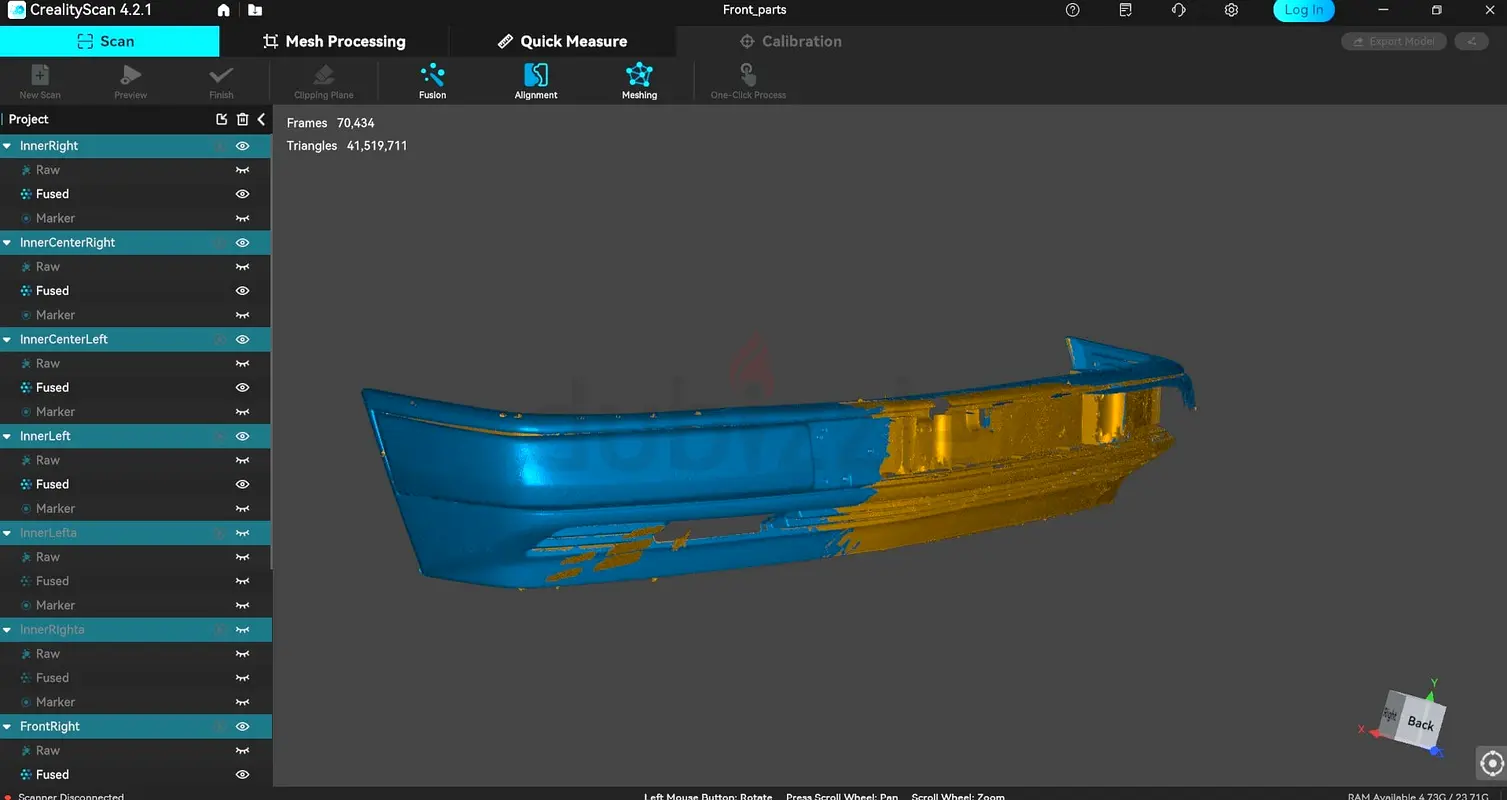Open the settings gear icon
1507x800 pixels.
[x=1231, y=10]
